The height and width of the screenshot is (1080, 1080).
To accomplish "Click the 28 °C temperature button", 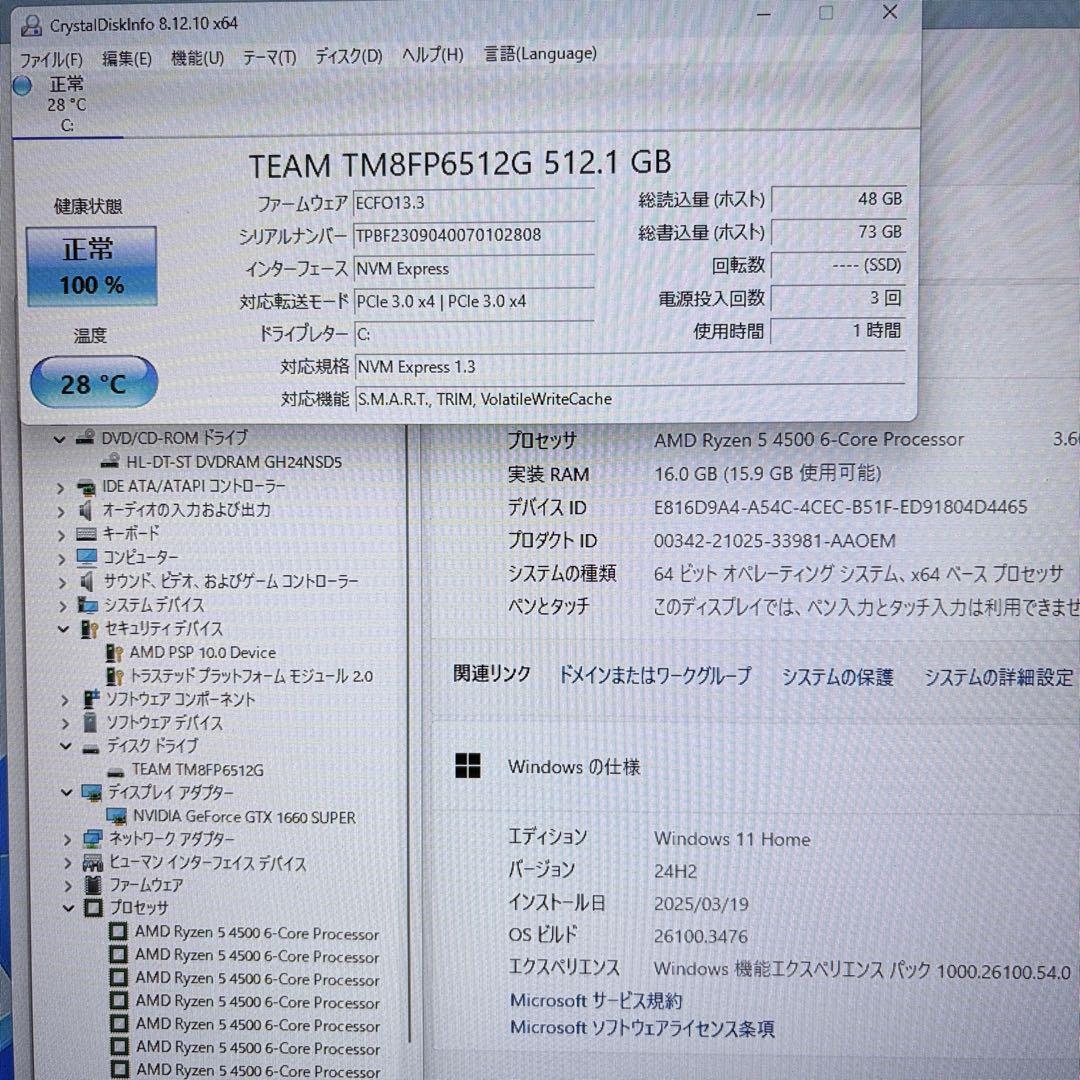I will click(x=94, y=382).
